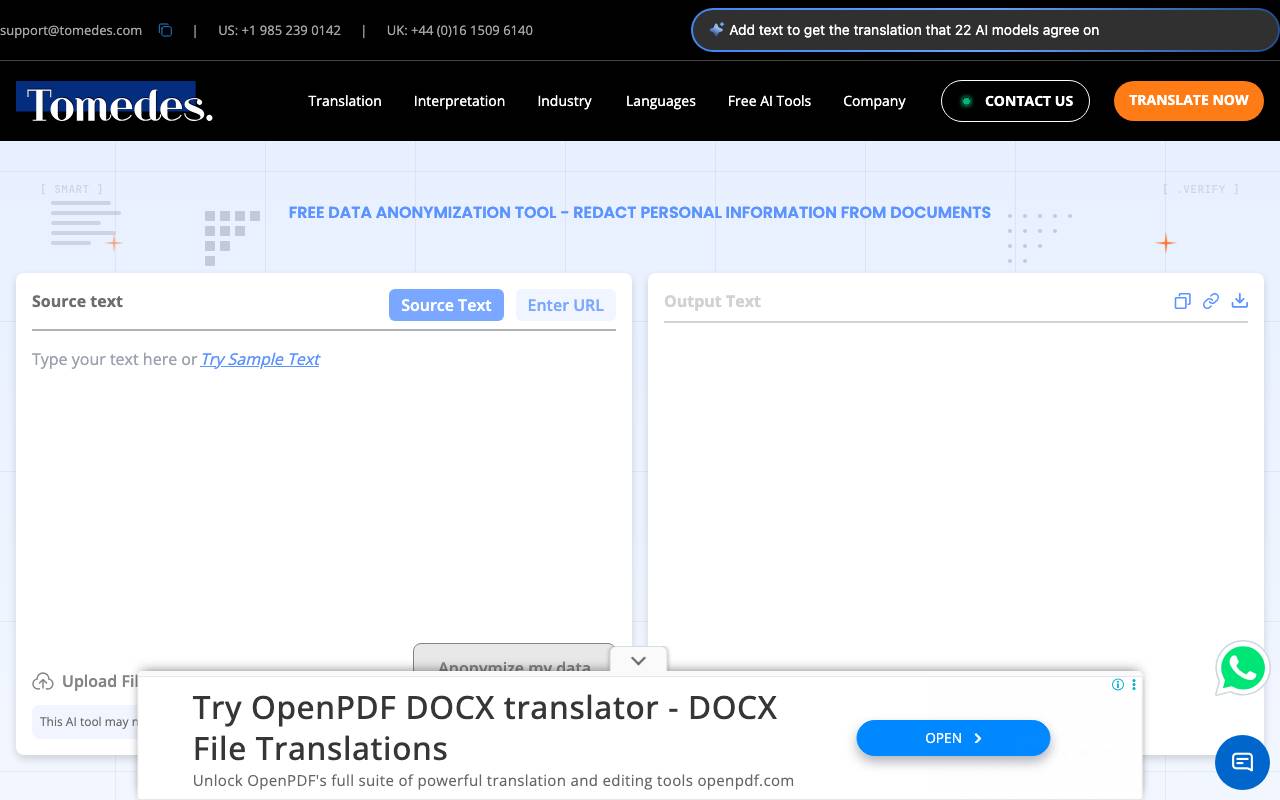Viewport: 1280px width, 800px height.
Task: Click the OpenPDF DOCX translator ad headline
Action: point(485,728)
